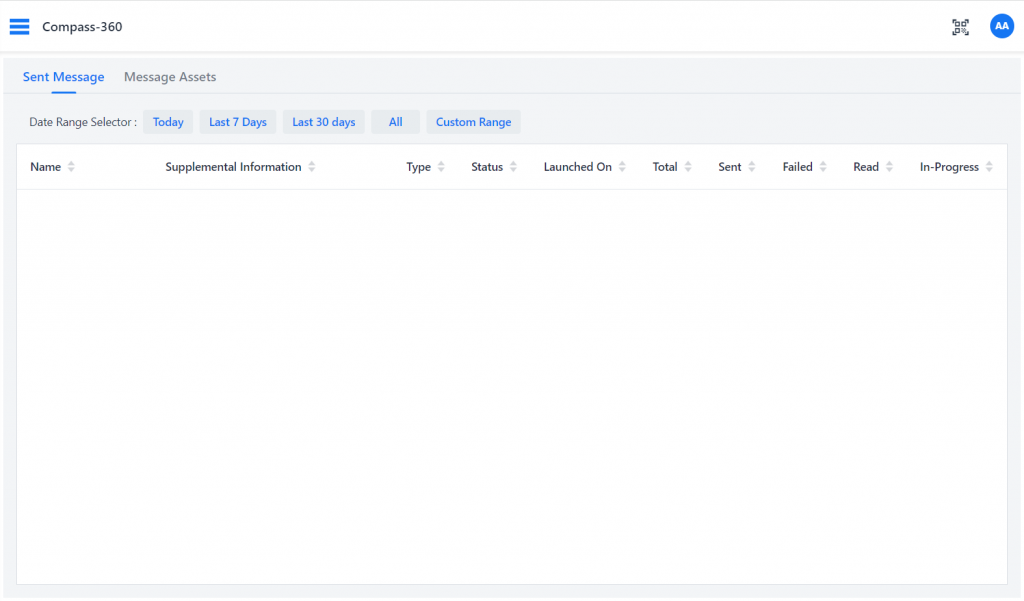Click the Failed column sort arrows
The height and width of the screenshot is (601, 1024).
point(823,167)
